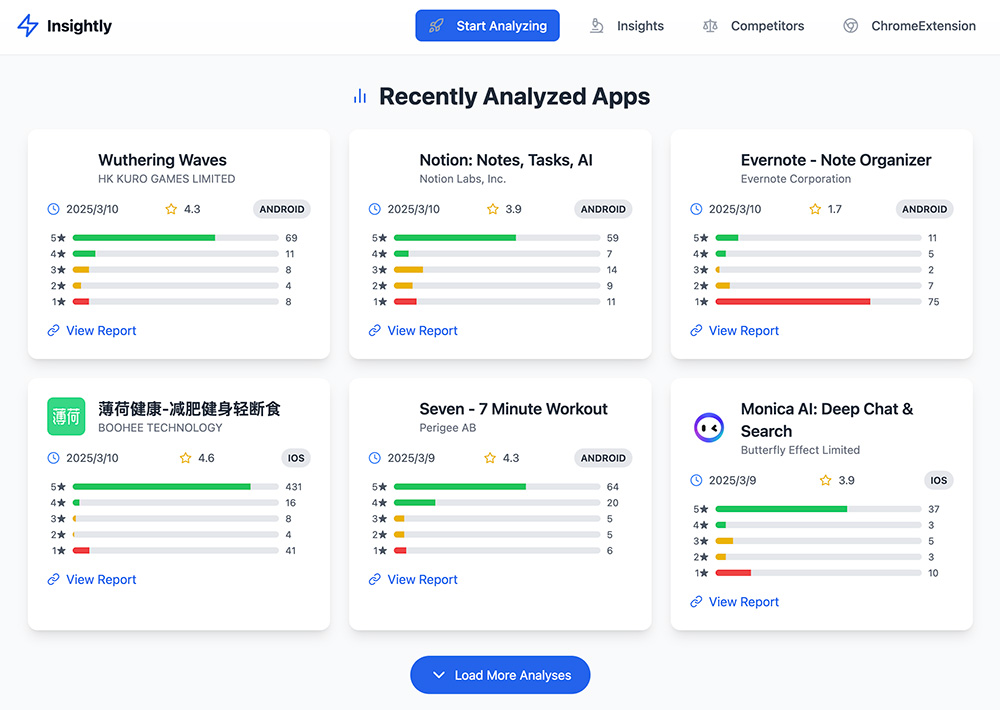This screenshot has height=710, width=1000.
Task: Click the Monica AI app icon
Action: [709, 427]
